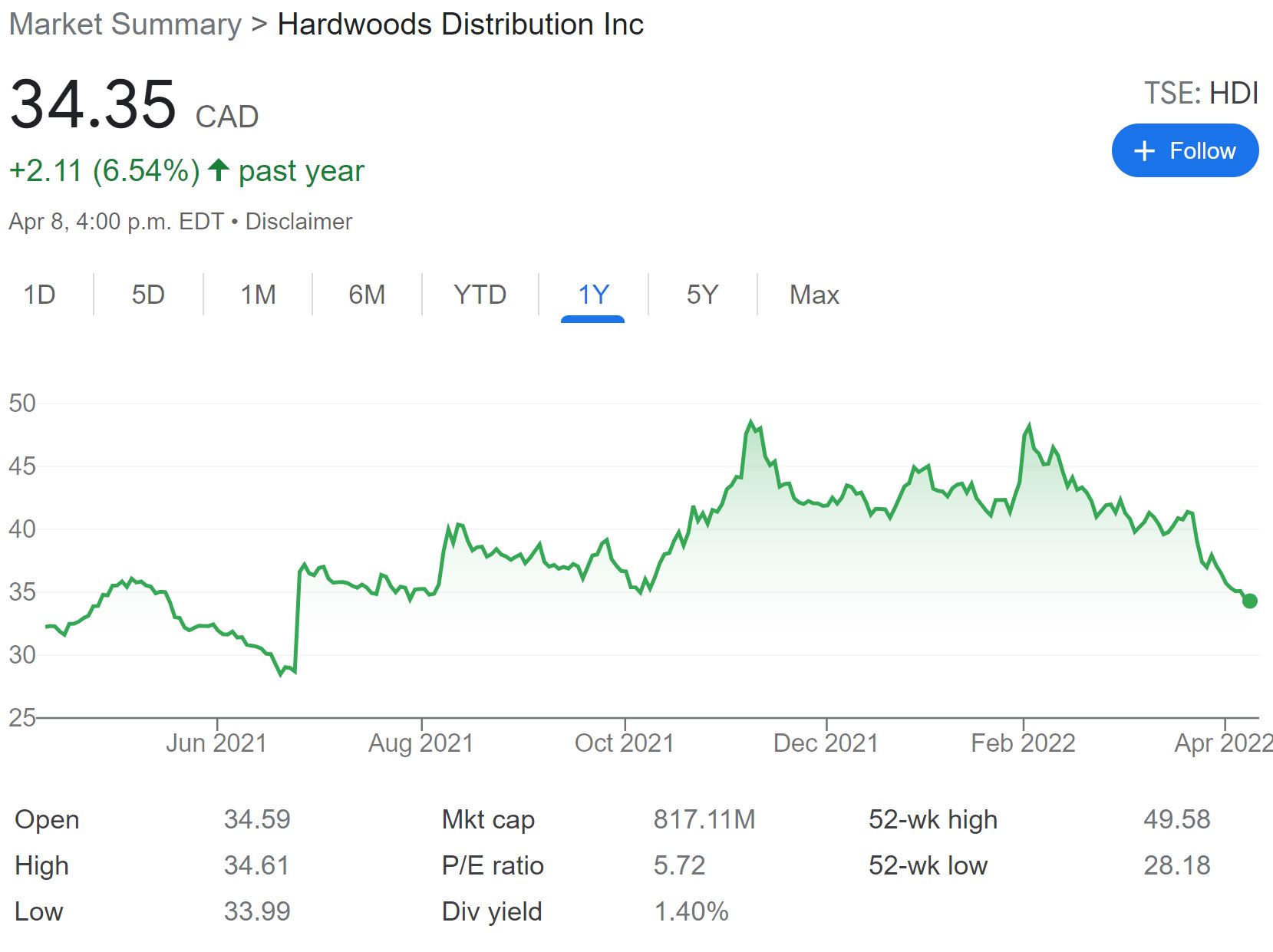Screen dimensions: 1273x952
Task: Click the green up arrow icon
Action: [x=219, y=170]
